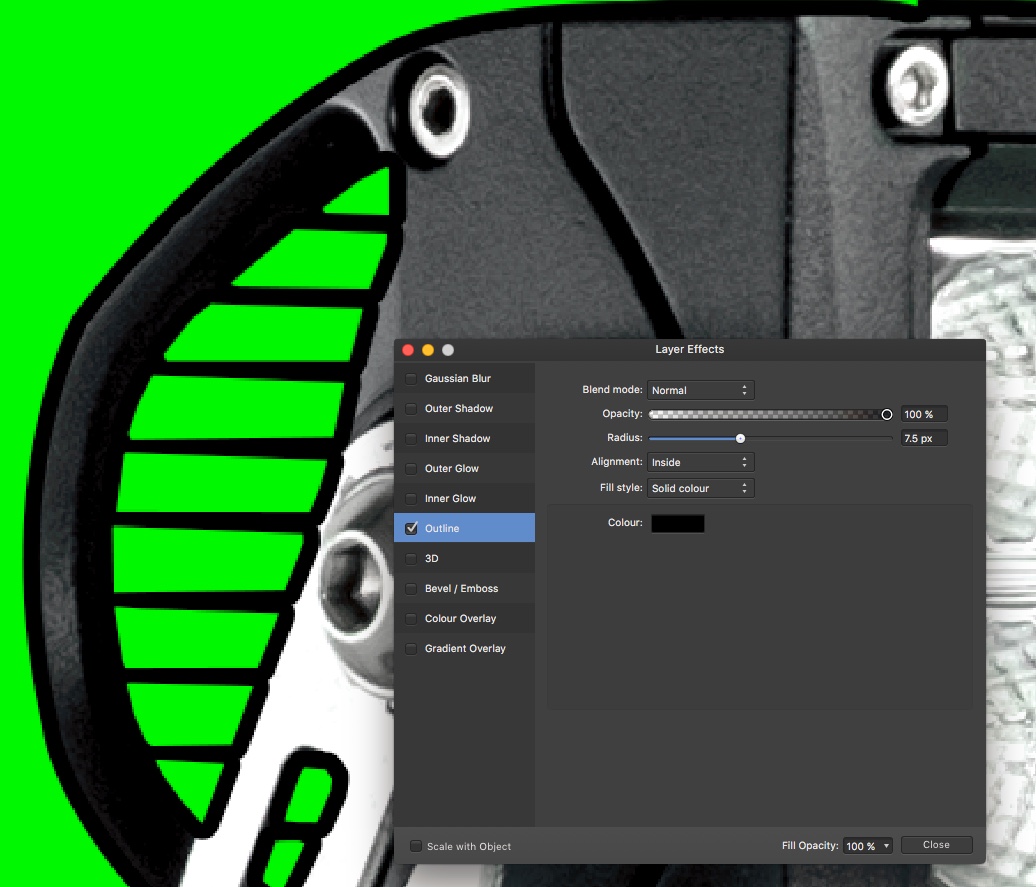This screenshot has height=887, width=1036.
Task: Click the Opacity slider track
Action: point(770,414)
